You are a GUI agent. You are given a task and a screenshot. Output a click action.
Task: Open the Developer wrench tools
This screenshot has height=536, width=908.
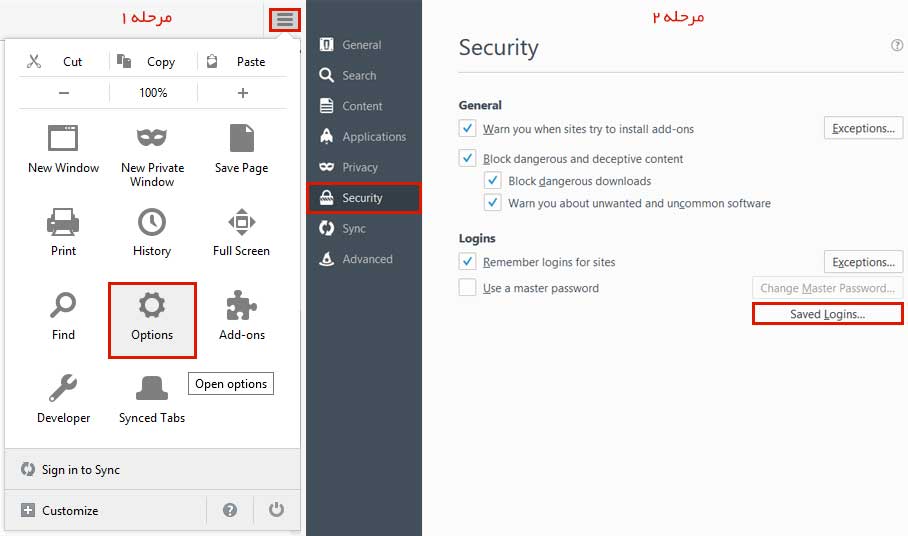coord(63,388)
